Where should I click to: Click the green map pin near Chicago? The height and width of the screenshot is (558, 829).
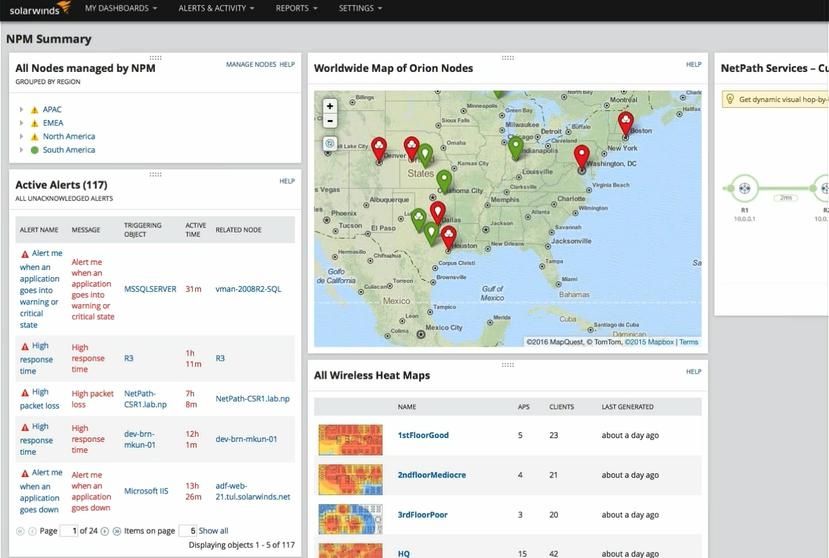pos(515,148)
